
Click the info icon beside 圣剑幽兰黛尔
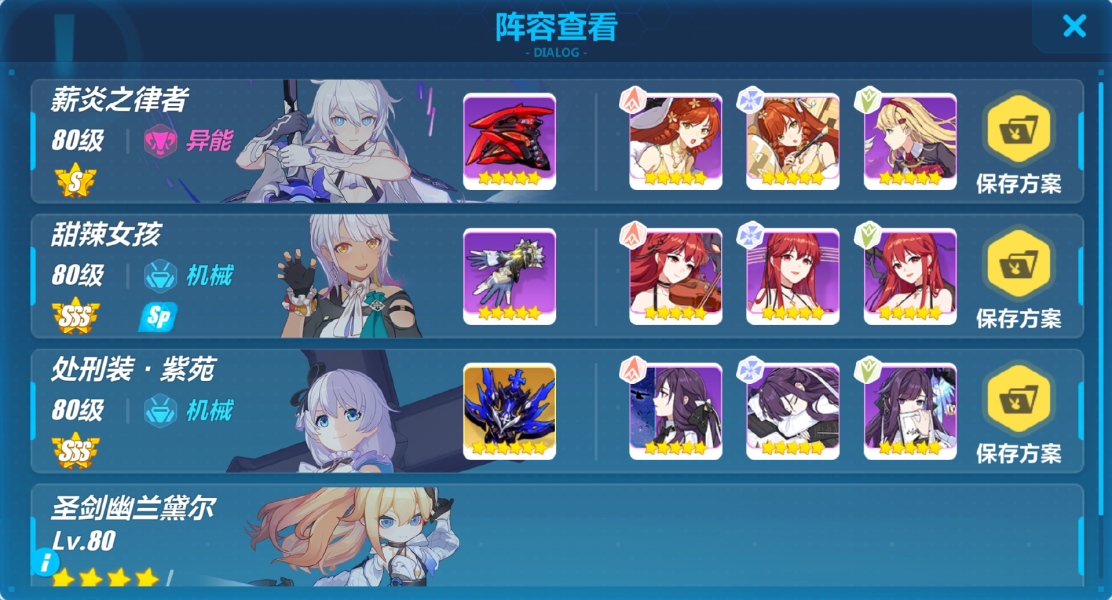[x=45, y=563]
